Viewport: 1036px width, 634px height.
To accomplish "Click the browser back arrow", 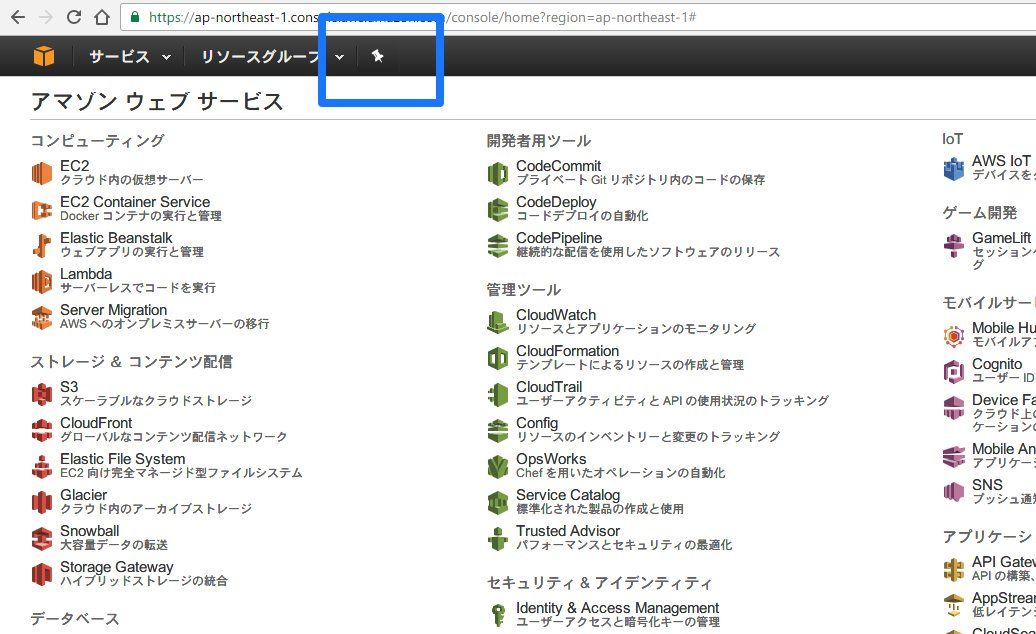I will [x=18, y=17].
